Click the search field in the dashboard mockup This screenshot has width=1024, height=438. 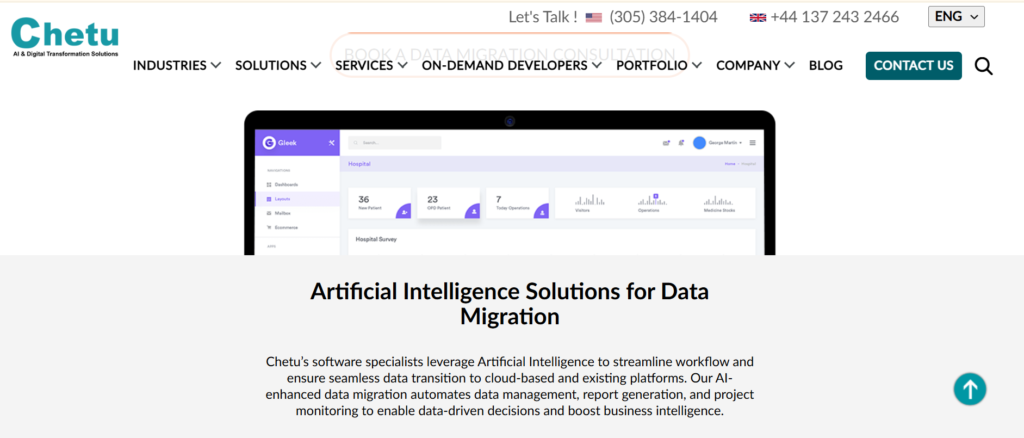[395, 143]
